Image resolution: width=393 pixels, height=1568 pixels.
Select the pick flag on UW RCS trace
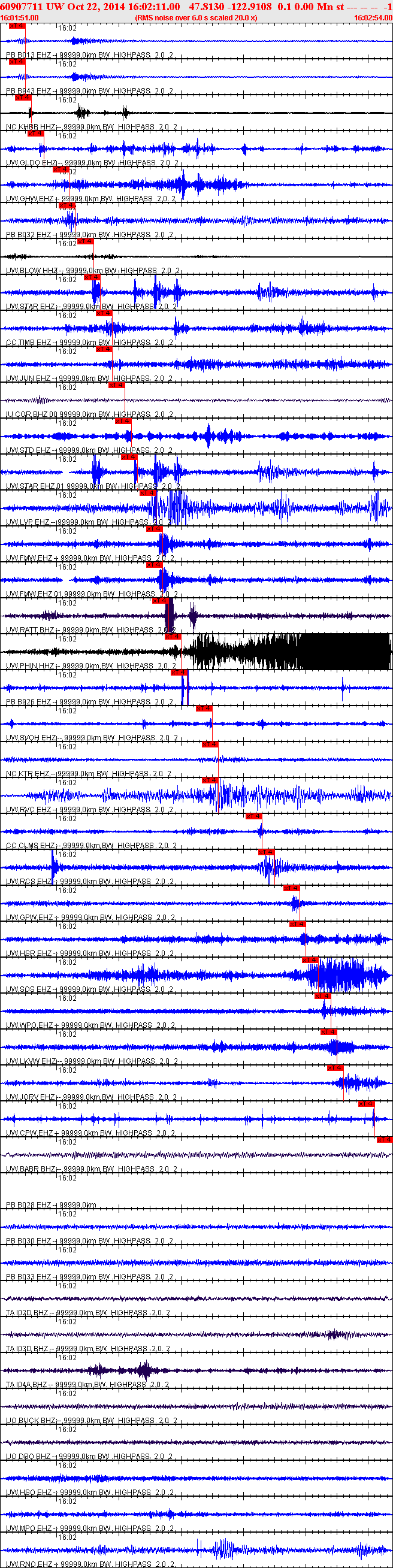266,852
